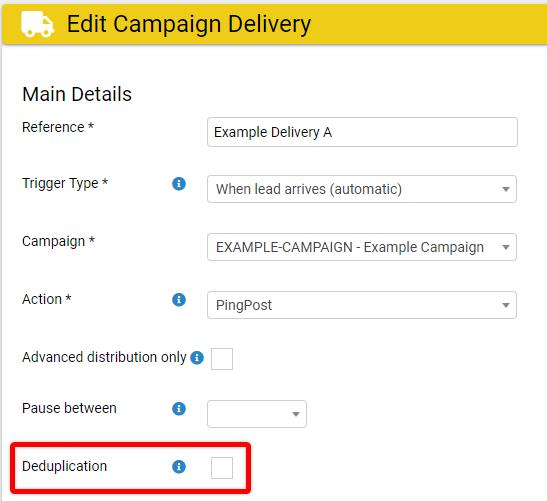Open Deduplication info icon
Screen dimensions: 547x501
(x=179, y=466)
